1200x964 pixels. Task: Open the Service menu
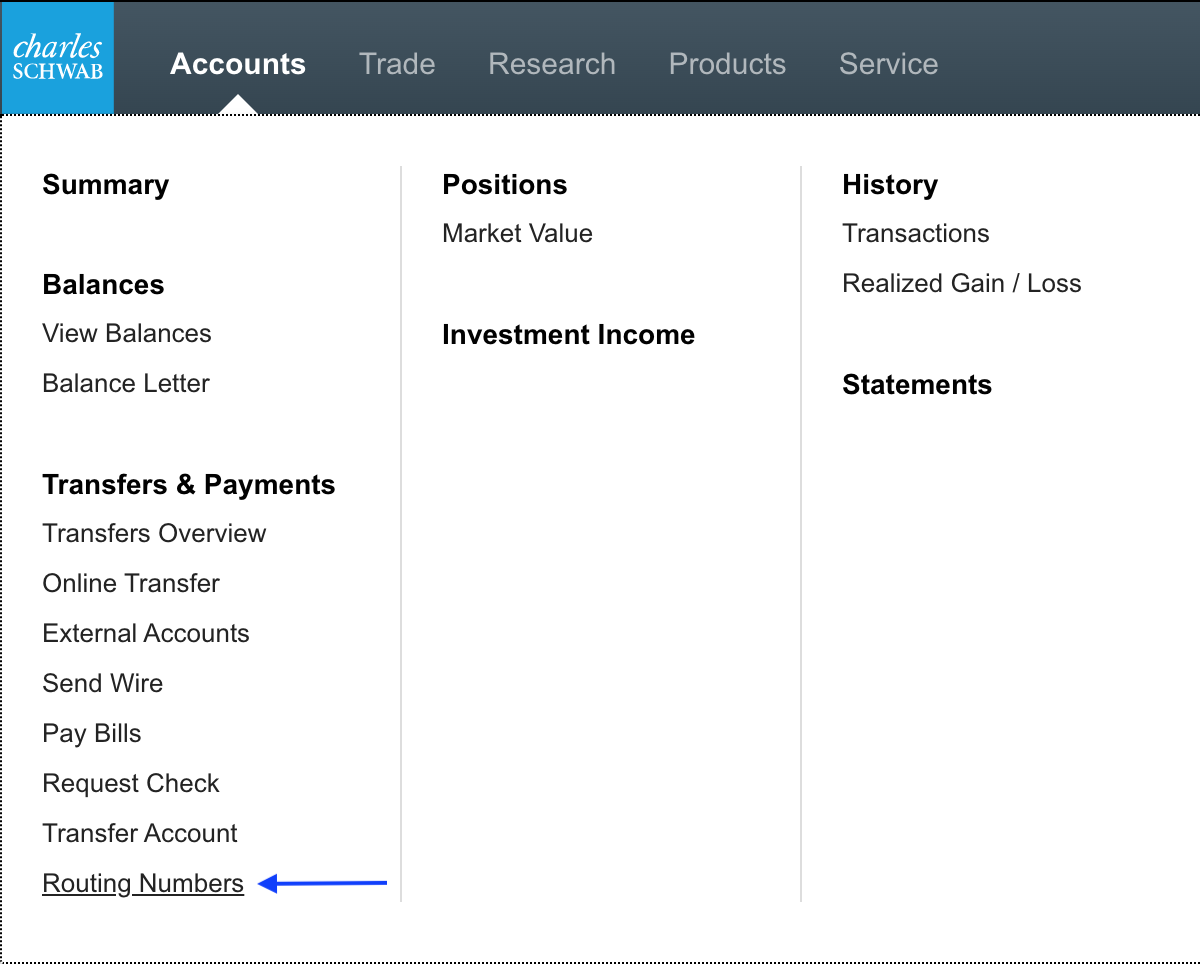pos(888,63)
